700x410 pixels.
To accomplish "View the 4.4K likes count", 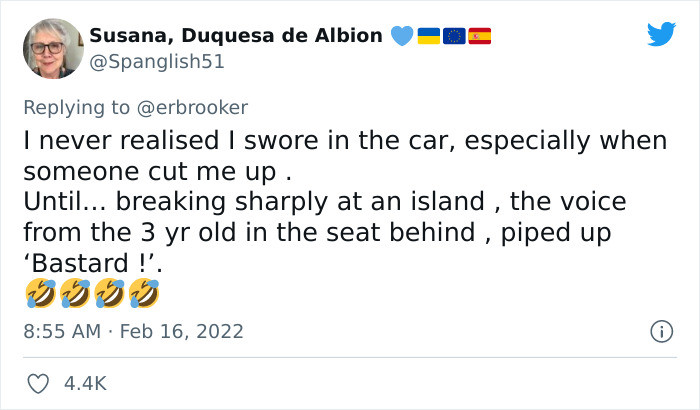I will pos(87,383).
